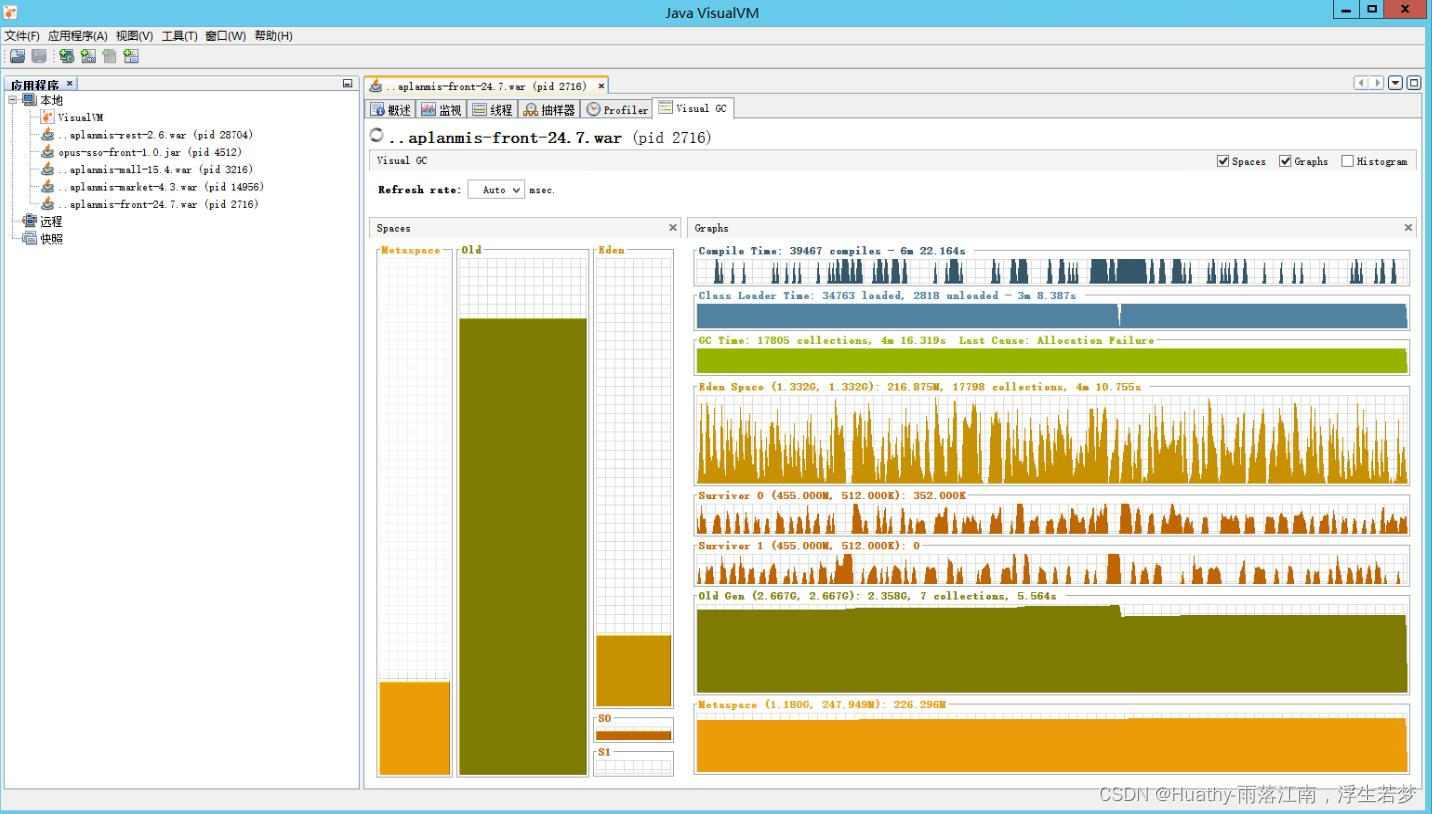Click the Survivor 0 graph

[x=1052, y=519]
